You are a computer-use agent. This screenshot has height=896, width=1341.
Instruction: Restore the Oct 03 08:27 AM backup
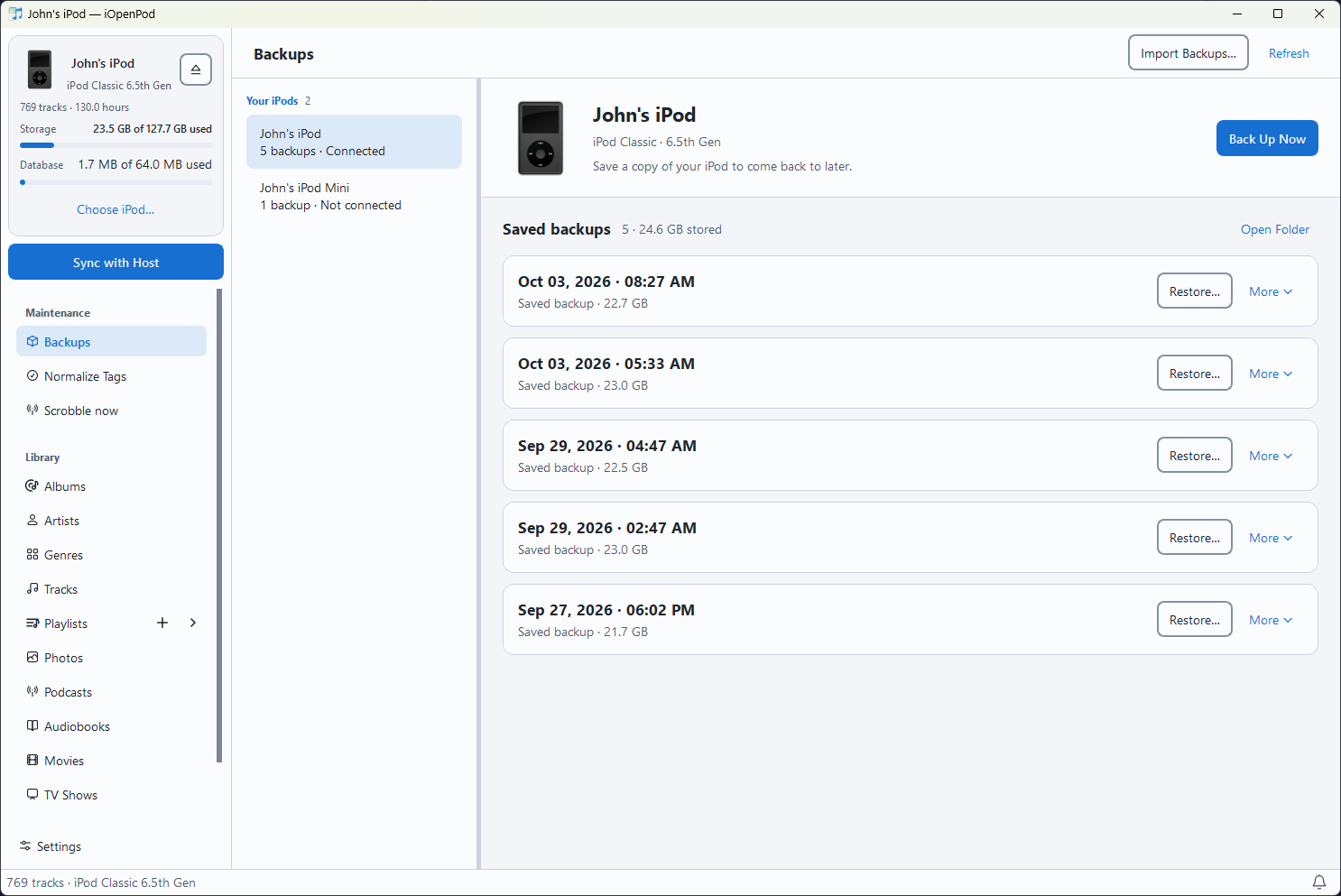(1195, 291)
